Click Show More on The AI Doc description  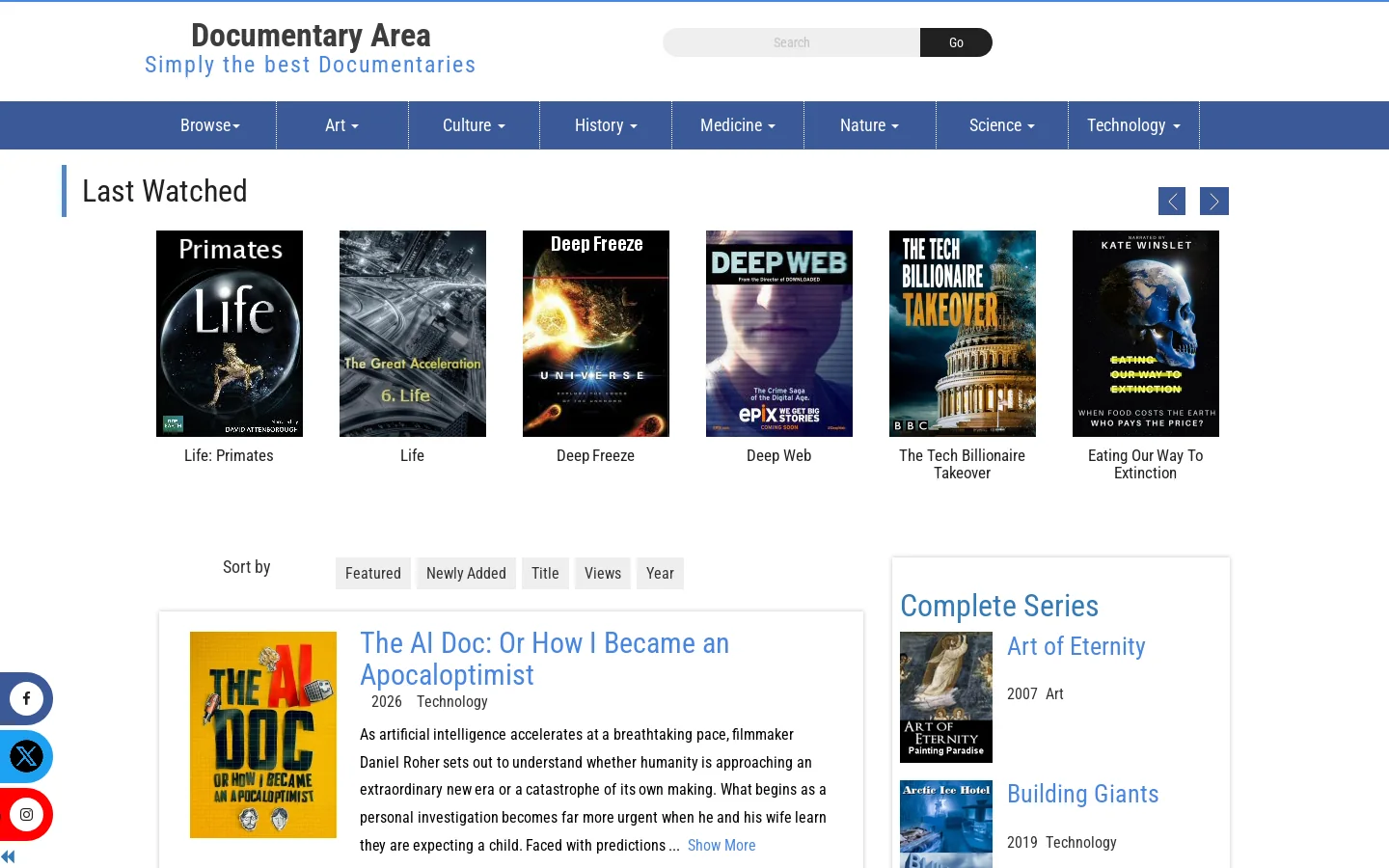tap(722, 845)
